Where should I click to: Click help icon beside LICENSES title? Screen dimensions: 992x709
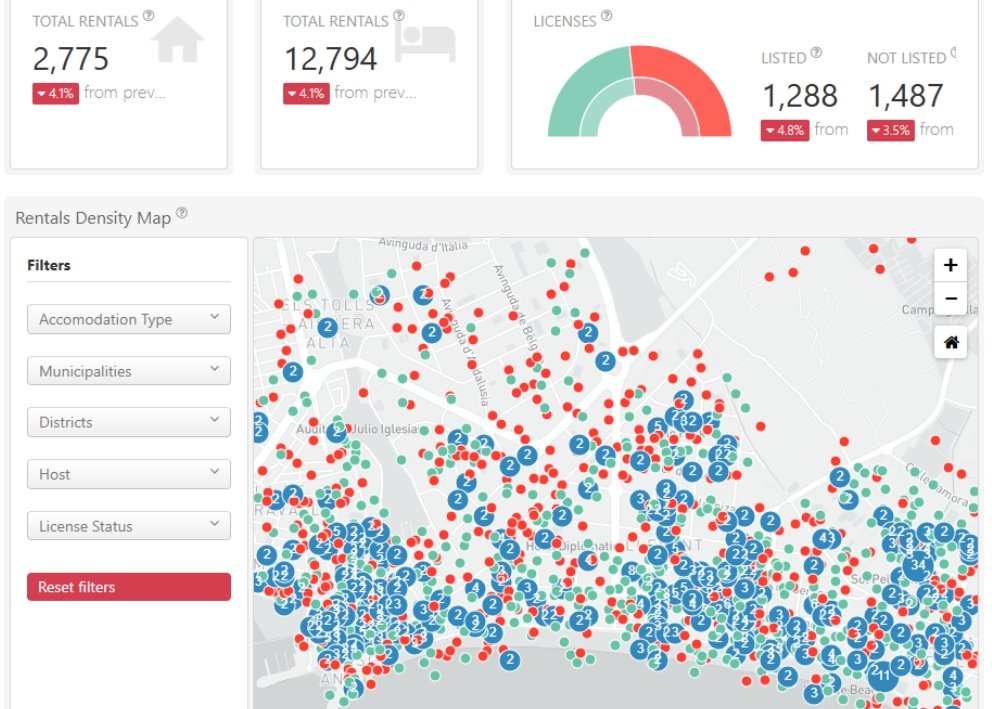tap(606, 17)
